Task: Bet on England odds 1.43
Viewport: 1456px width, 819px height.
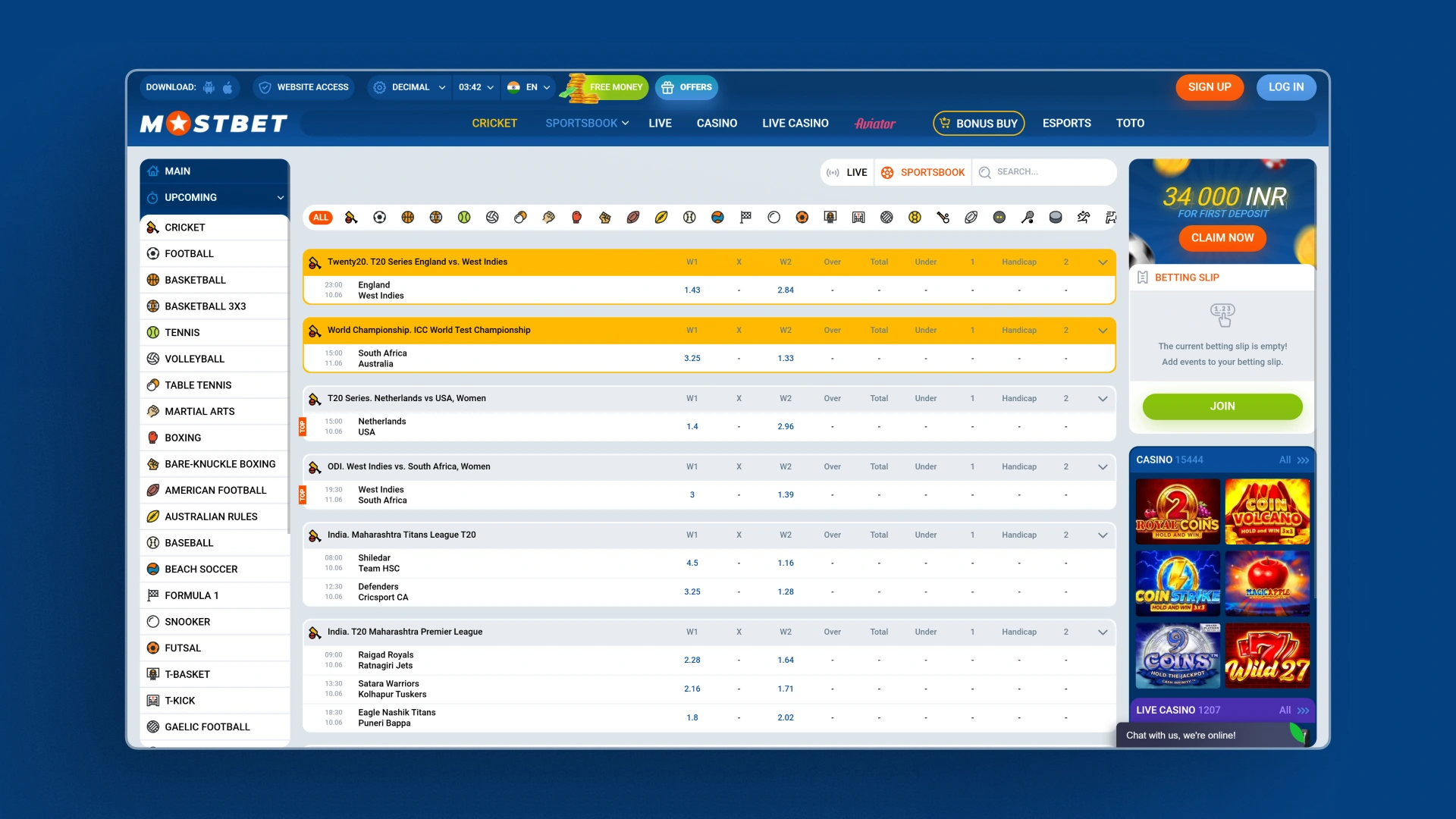Action: tap(692, 290)
